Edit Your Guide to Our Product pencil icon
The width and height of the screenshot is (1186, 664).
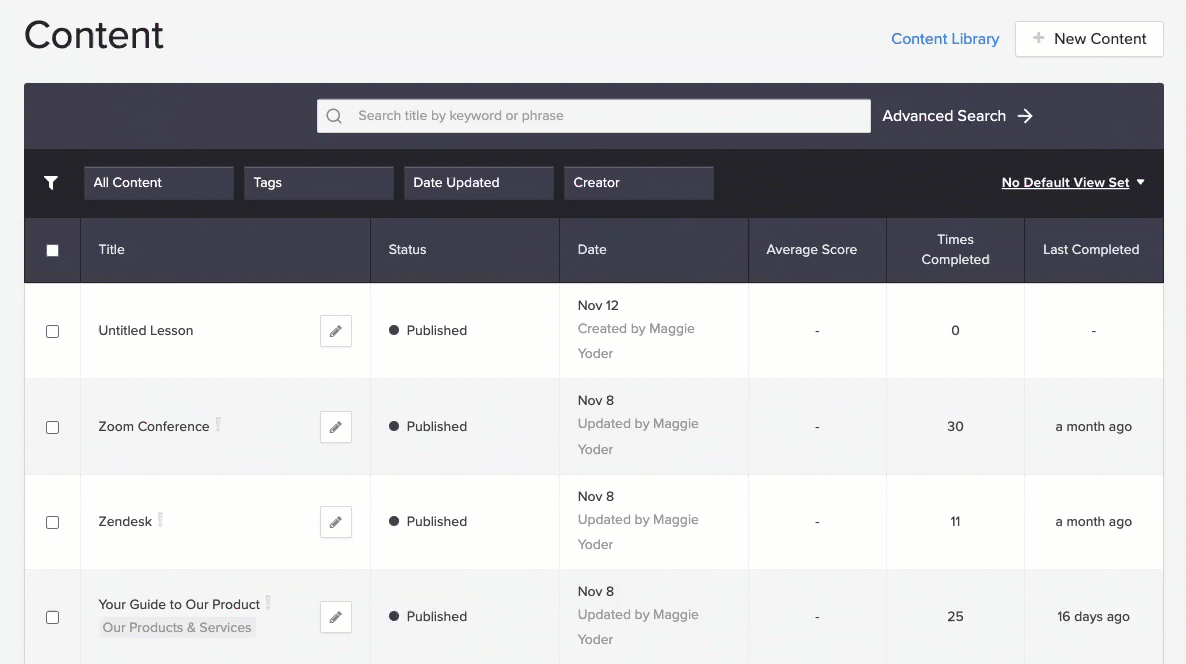pyautogui.click(x=336, y=617)
